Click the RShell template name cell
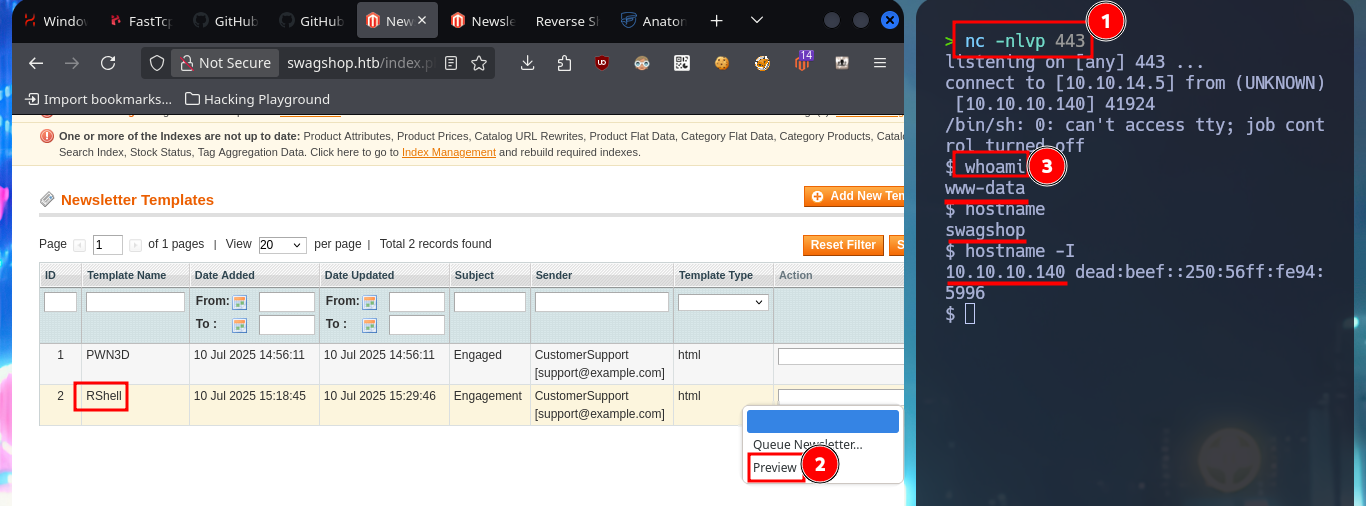The height and width of the screenshot is (506, 1366). pyautogui.click(x=135, y=404)
